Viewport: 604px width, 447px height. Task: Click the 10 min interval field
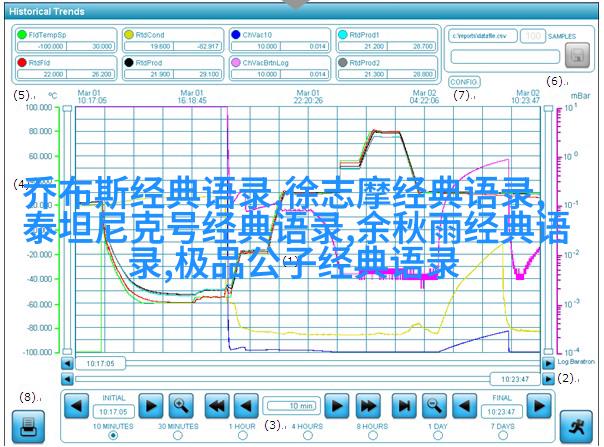(x=292, y=406)
